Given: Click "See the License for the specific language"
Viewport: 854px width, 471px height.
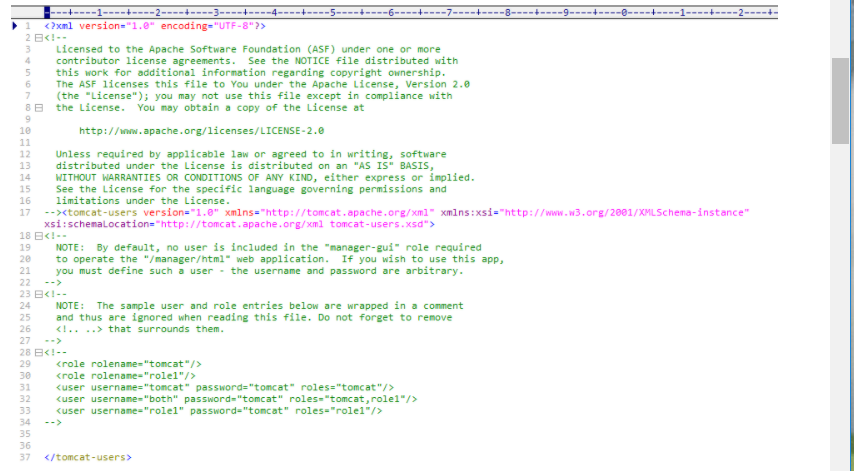Looking at the screenshot, I should [251, 189].
